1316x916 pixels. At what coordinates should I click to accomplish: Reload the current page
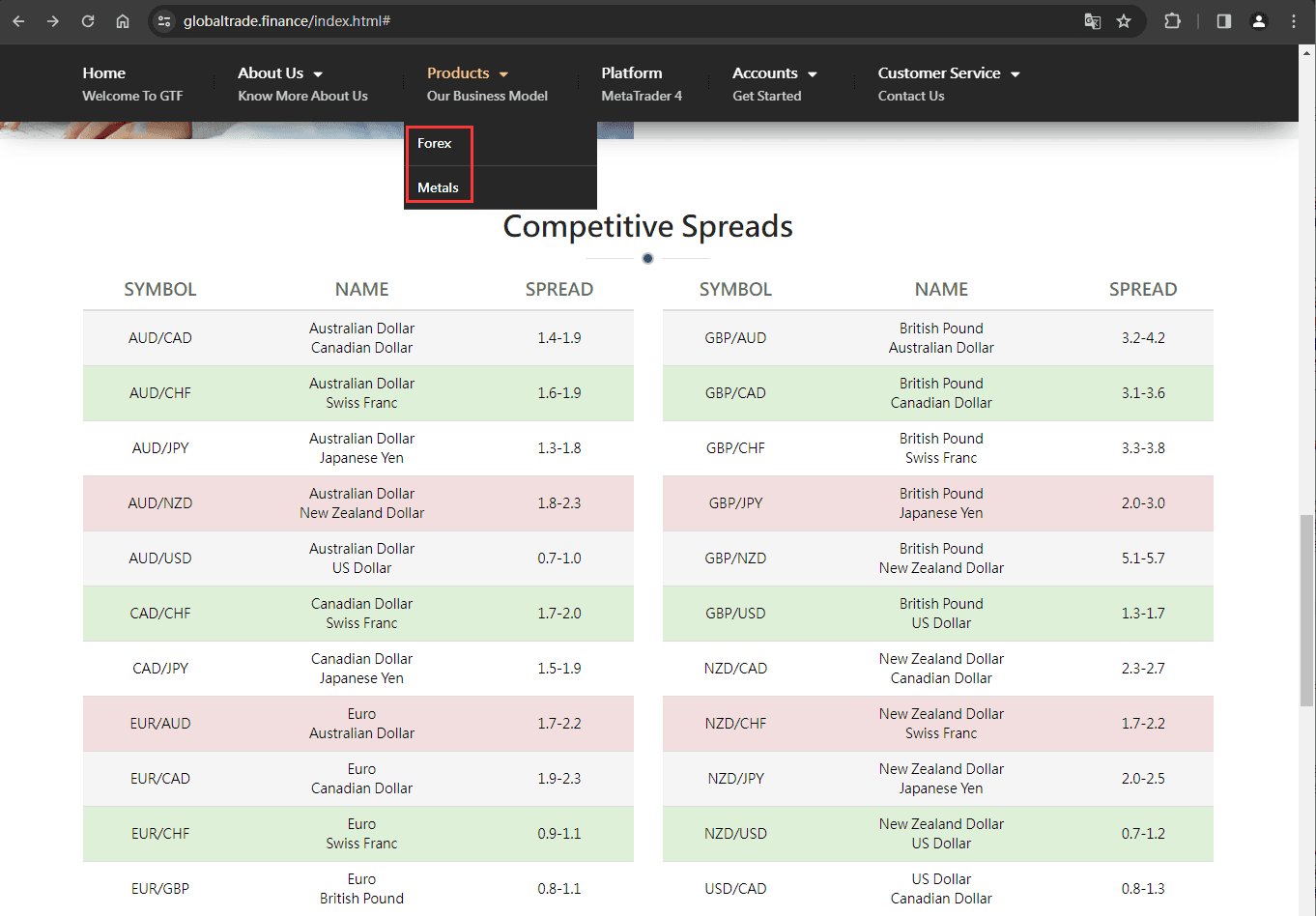[x=88, y=21]
